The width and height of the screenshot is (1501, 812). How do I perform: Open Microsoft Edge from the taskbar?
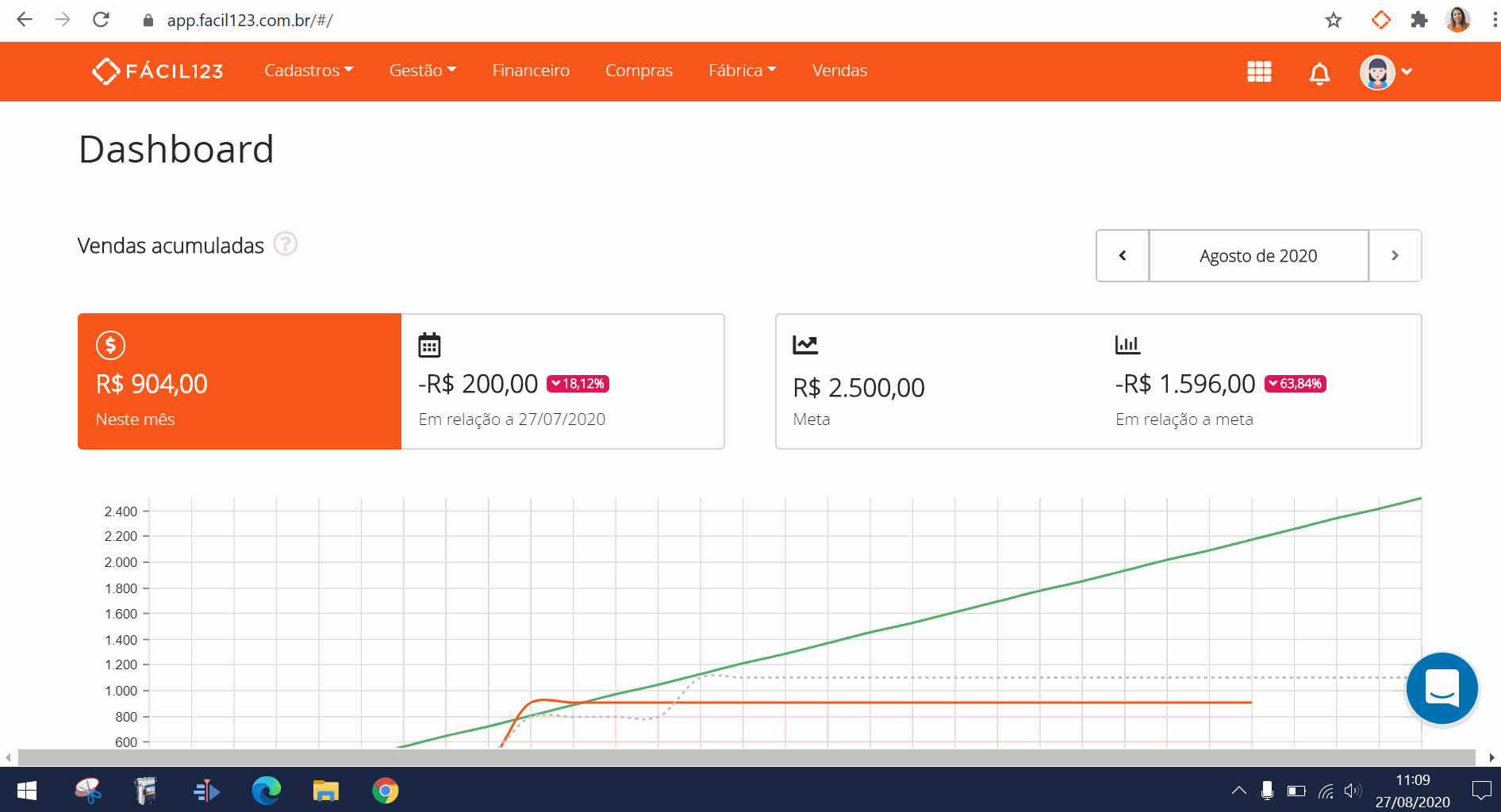coord(267,791)
